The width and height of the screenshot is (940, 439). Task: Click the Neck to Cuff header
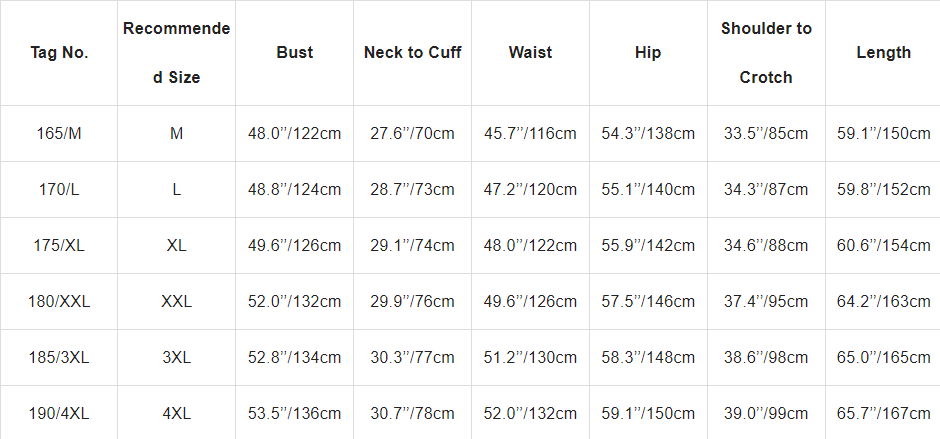click(412, 53)
